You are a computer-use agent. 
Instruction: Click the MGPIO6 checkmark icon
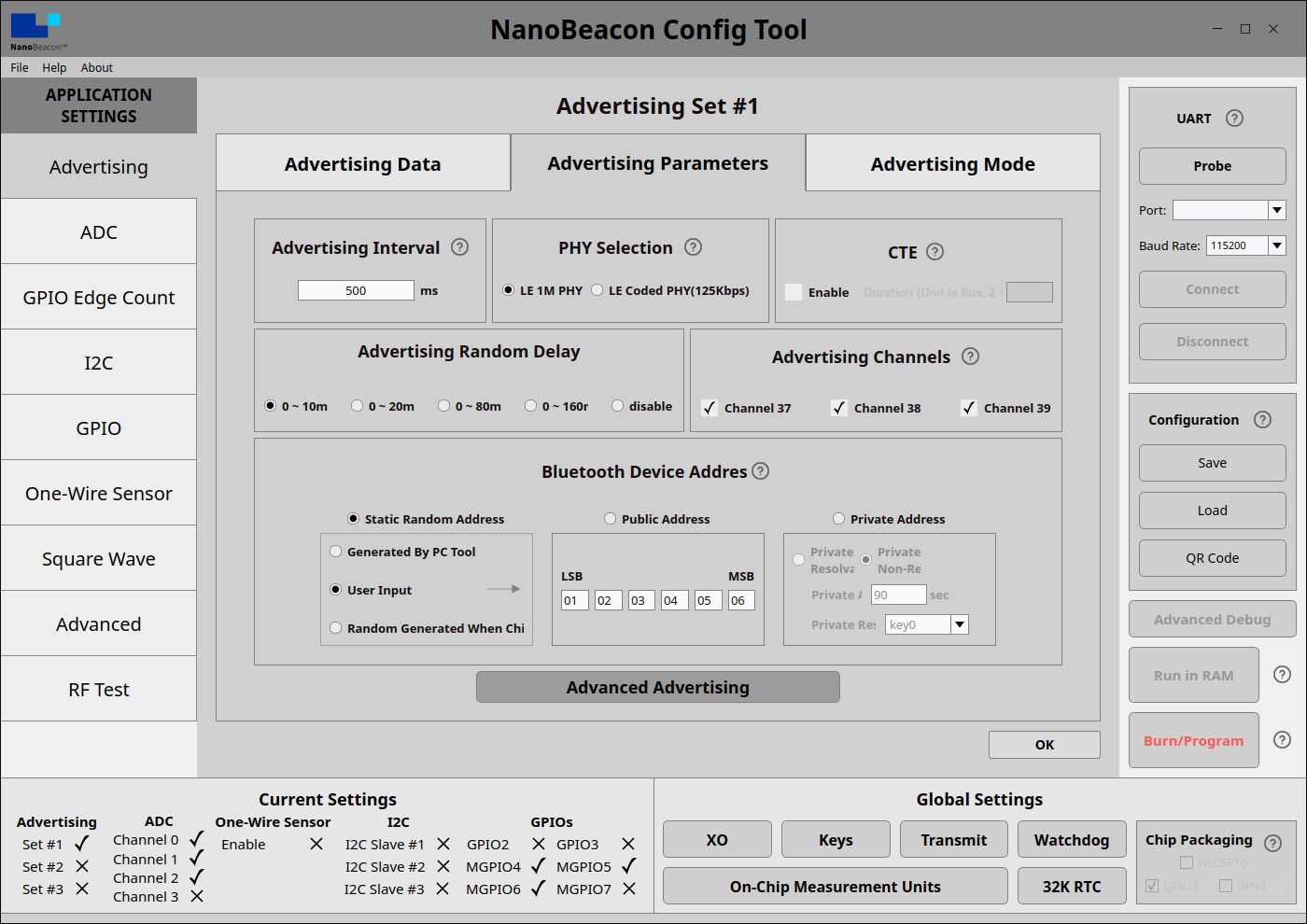pos(538,888)
